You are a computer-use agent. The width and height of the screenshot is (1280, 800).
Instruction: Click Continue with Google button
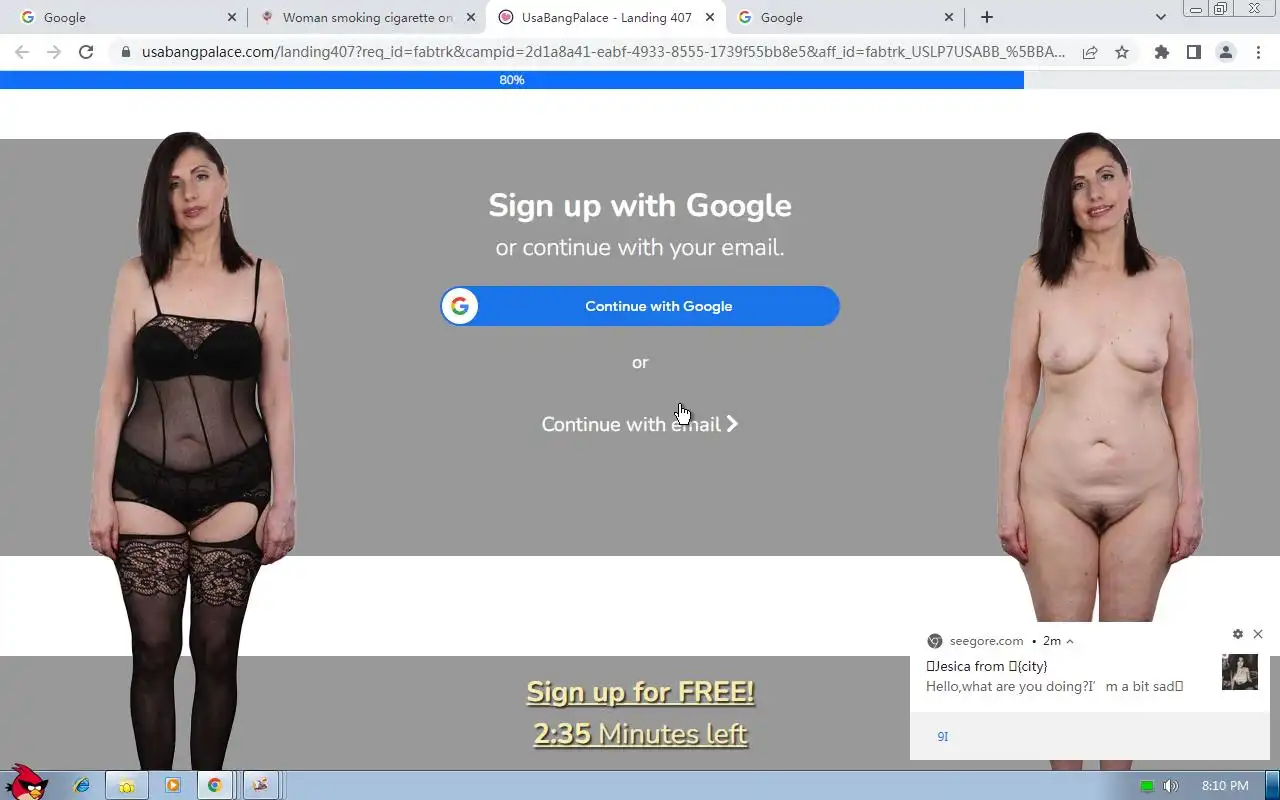[x=640, y=306]
